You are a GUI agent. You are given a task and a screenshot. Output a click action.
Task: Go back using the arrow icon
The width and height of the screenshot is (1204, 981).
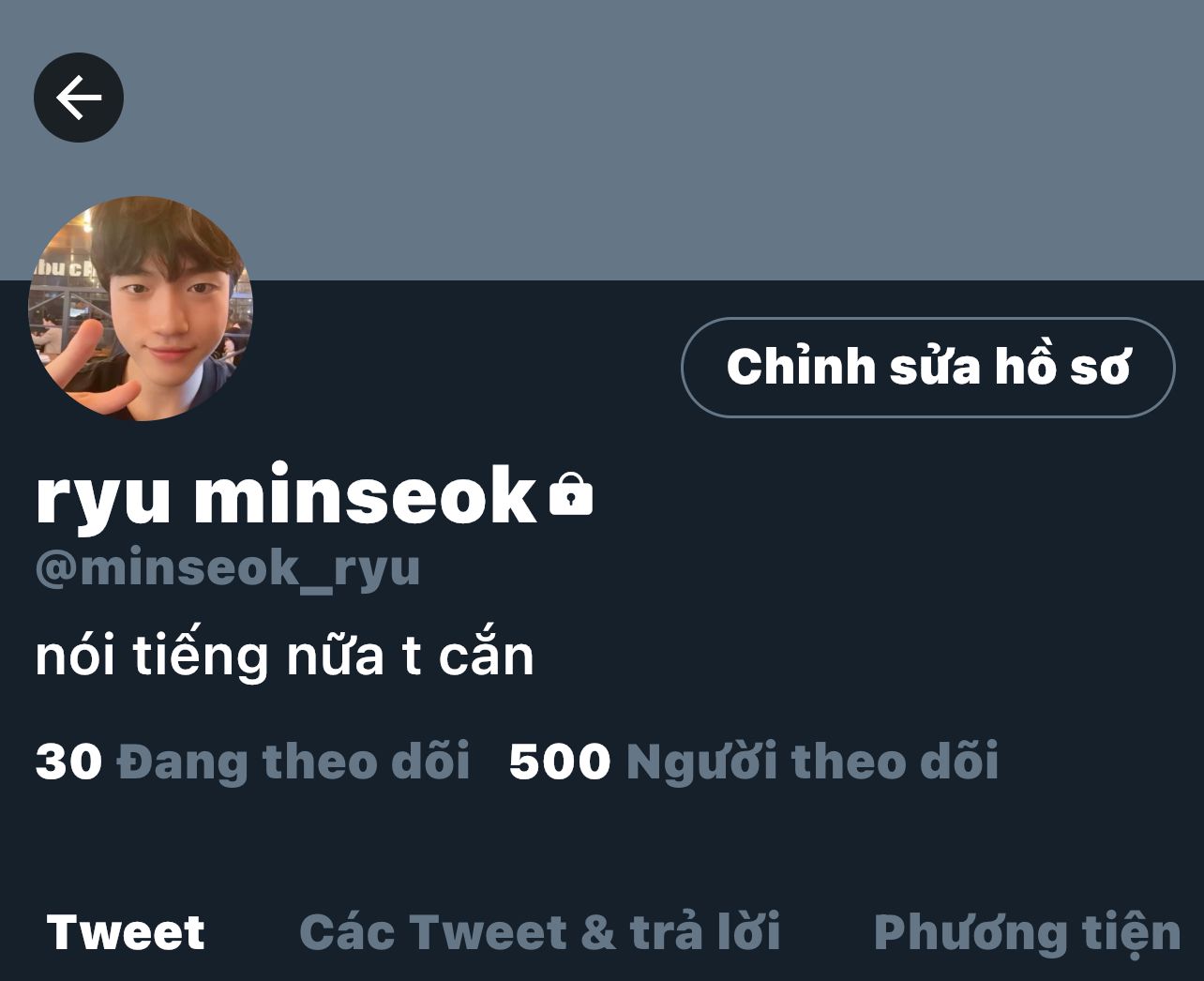tap(79, 98)
